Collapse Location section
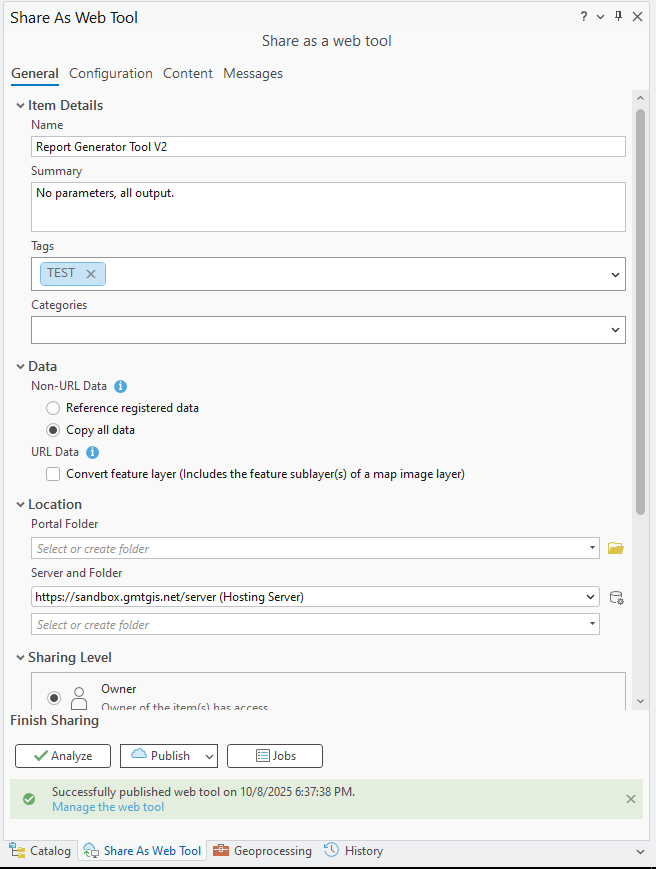 click(x=20, y=504)
